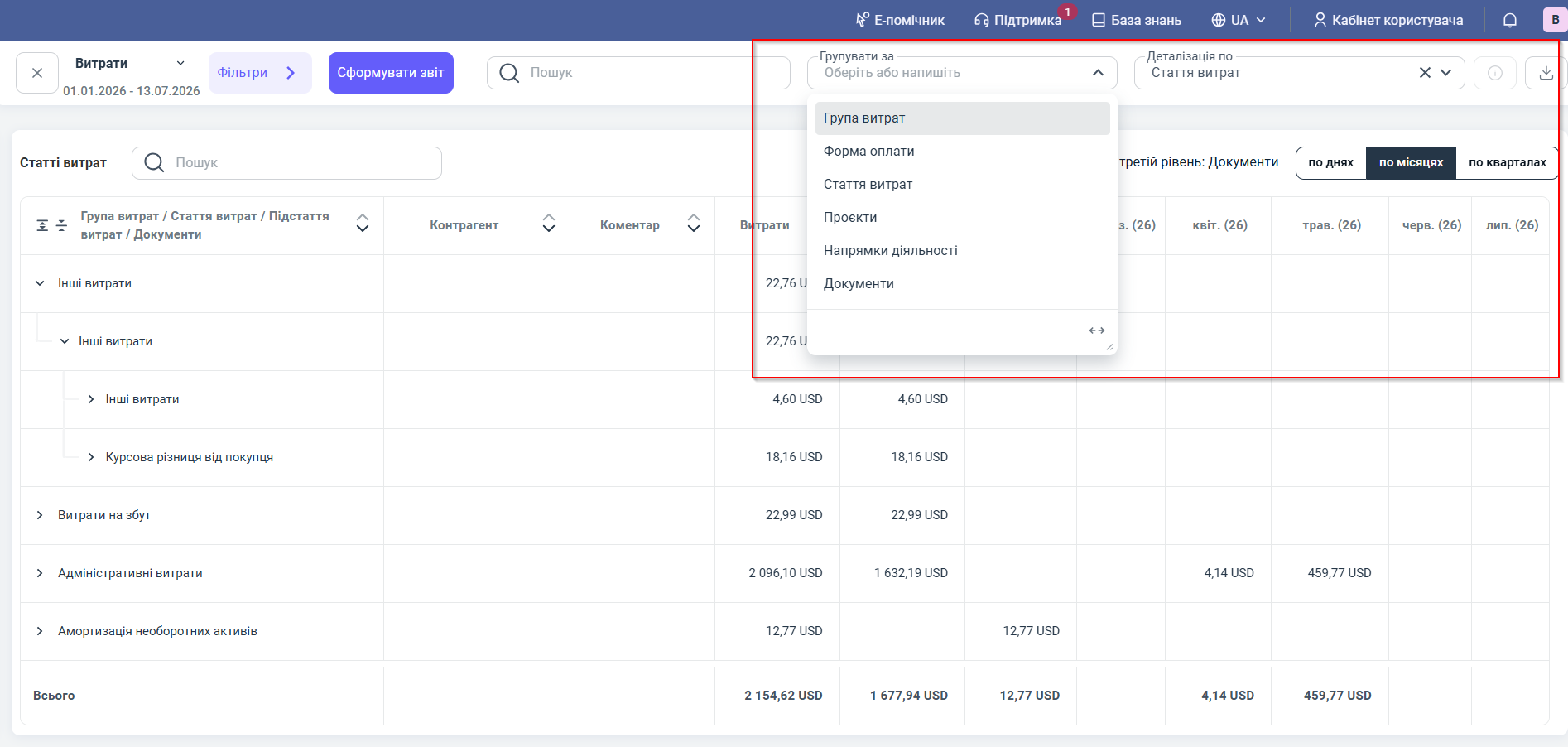Click the widen dropdown arrows icon
The width and height of the screenshot is (1568, 747).
tap(1097, 330)
